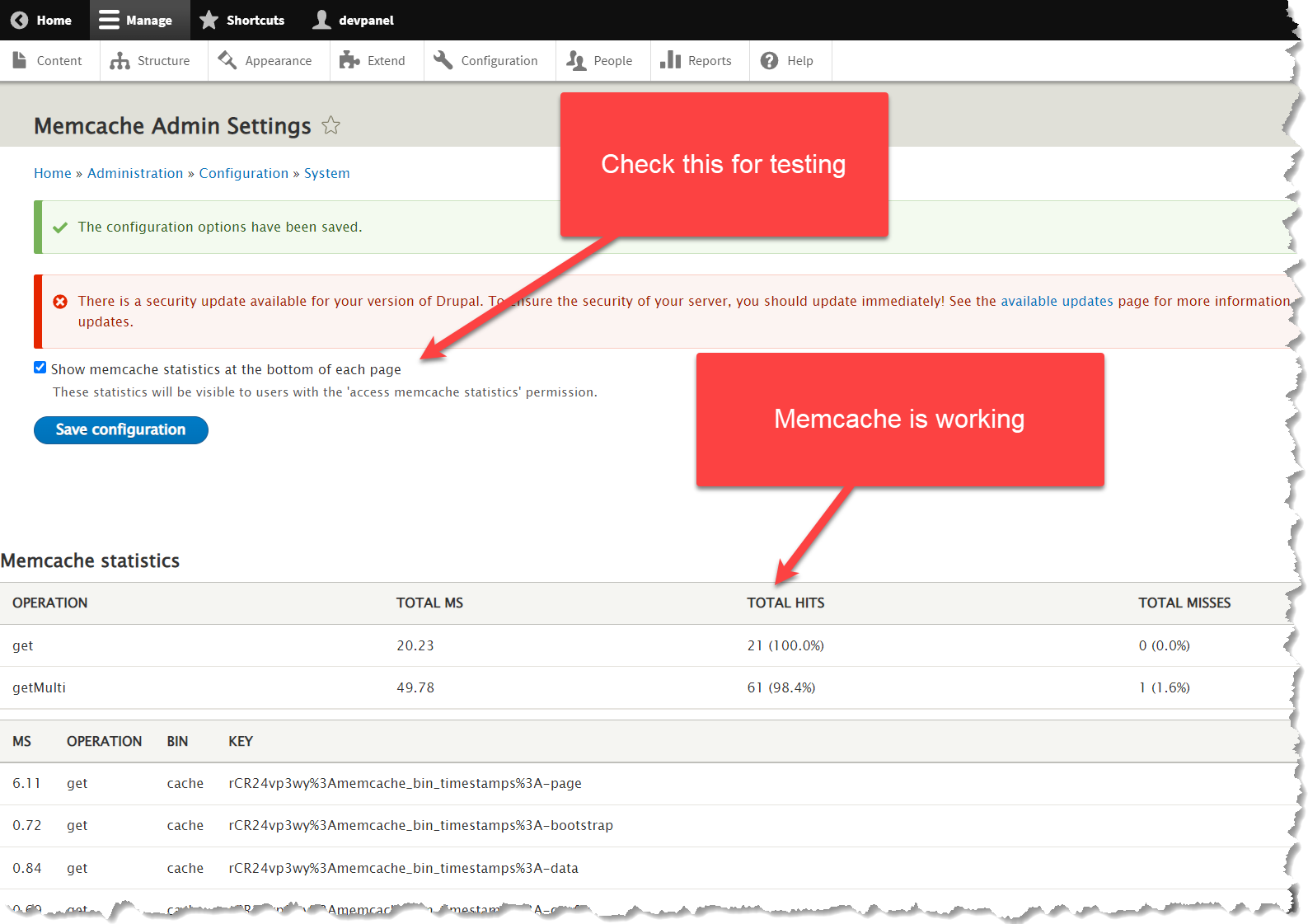Click the access memcache statistics permission description
Viewport: 1308px width, 924px height.
[325, 392]
